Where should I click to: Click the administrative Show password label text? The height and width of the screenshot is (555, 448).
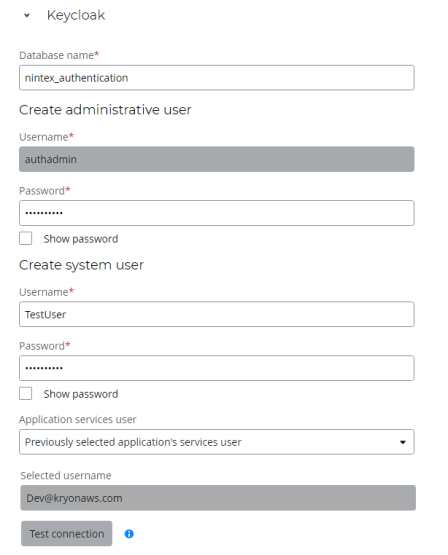(x=81, y=239)
